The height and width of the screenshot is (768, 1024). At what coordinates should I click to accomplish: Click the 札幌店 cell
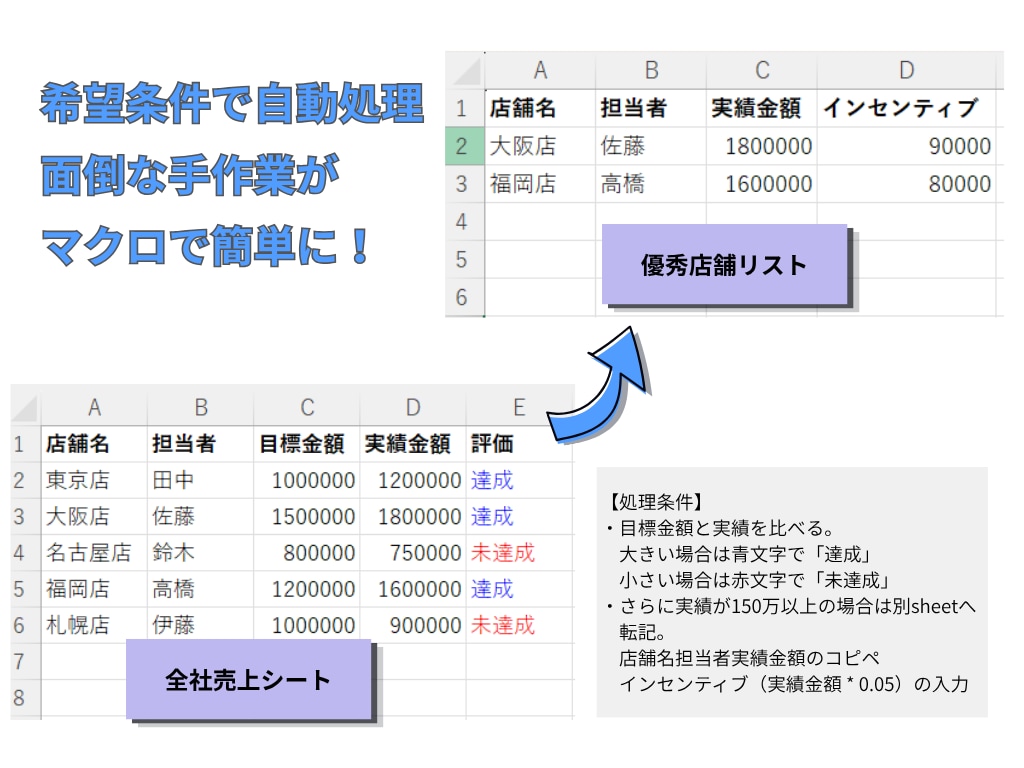pos(95,625)
